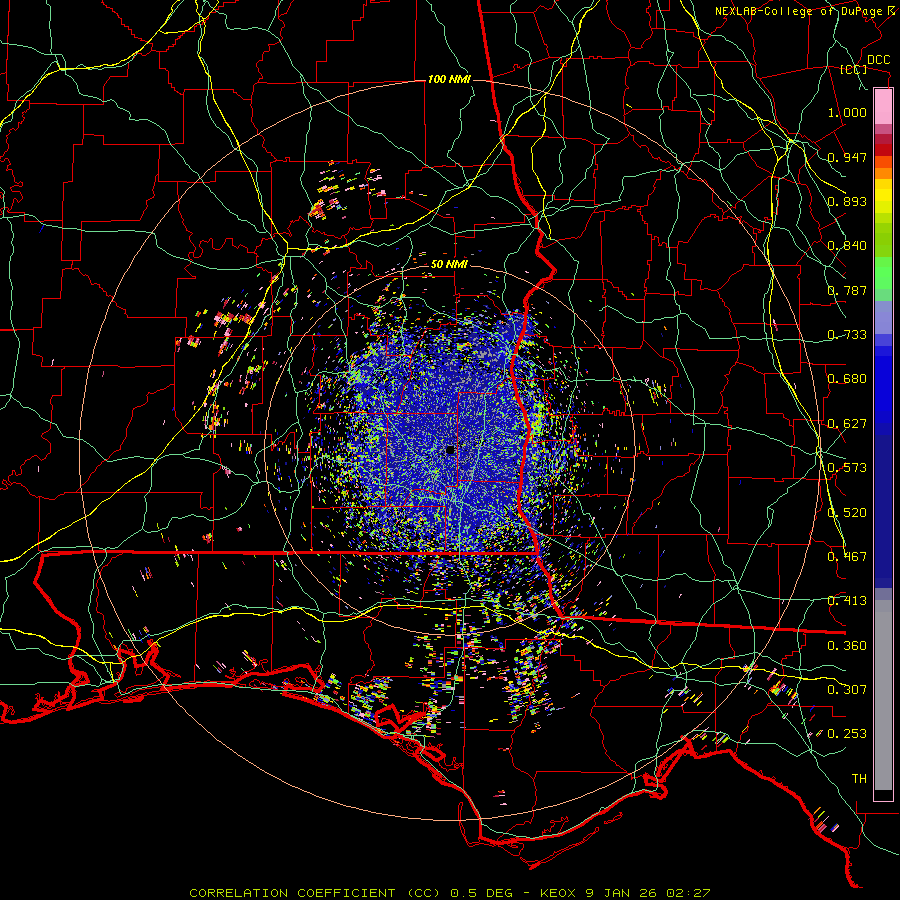Click the TH threshold label on legend
This screenshot has width=900, height=900.
pyautogui.click(x=859, y=779)
